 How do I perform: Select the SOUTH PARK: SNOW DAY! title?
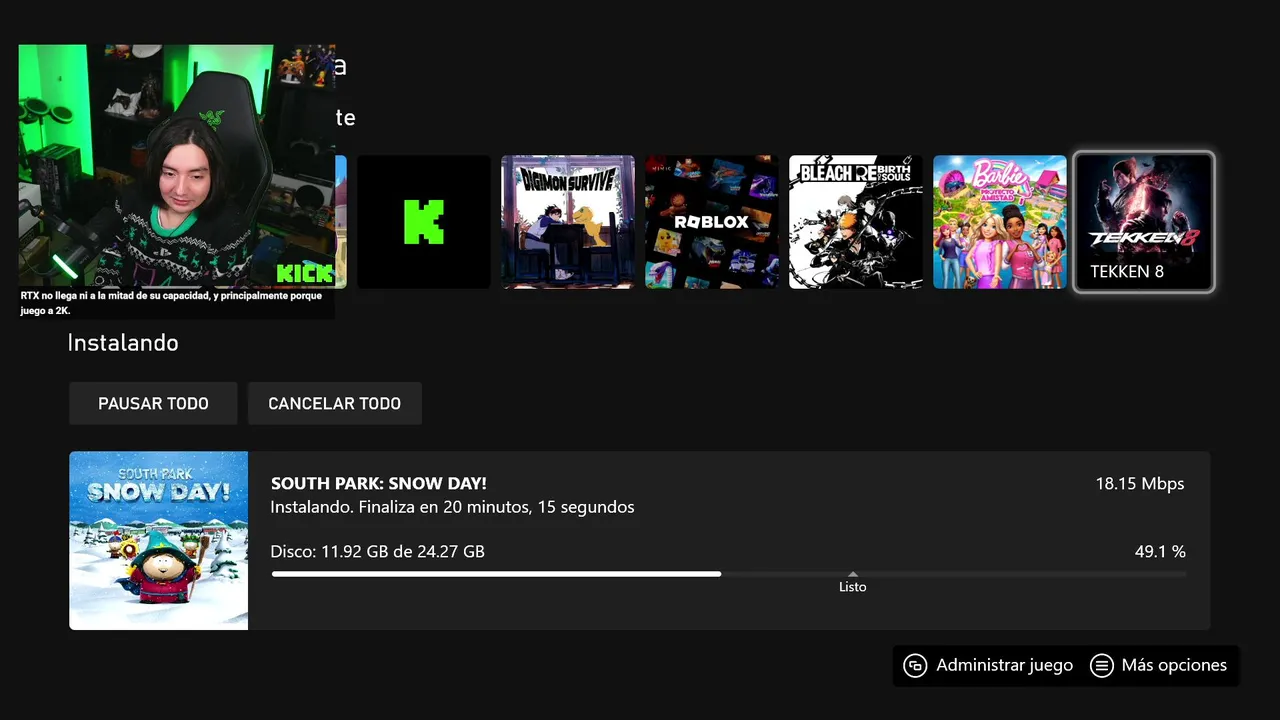(x=379, y=484)
